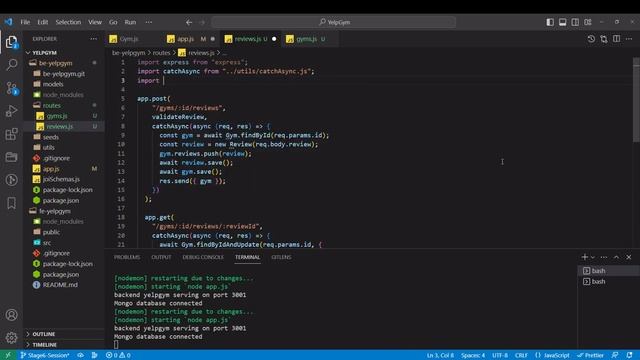Open the launch profile dropdown arrow

[593, 257]
